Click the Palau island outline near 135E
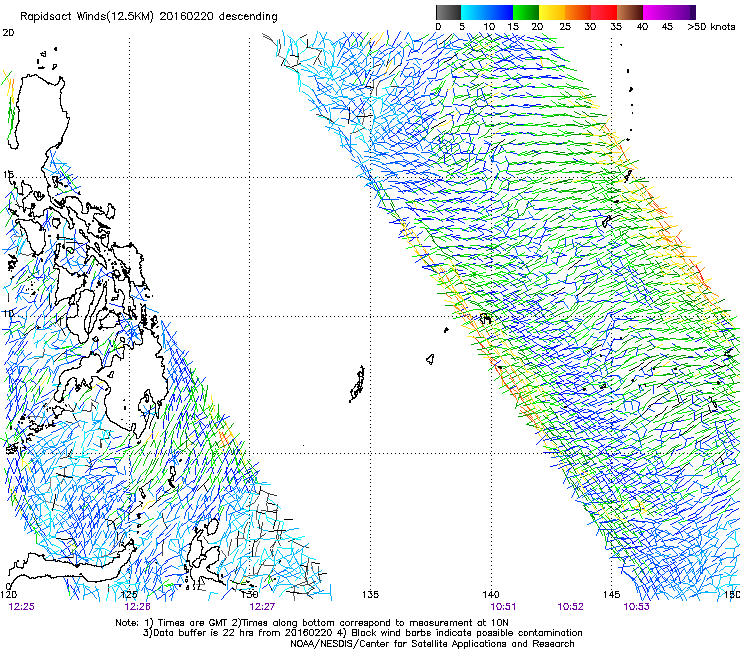Viewport: 740px width, 650px height. click(x=357, y=384)
